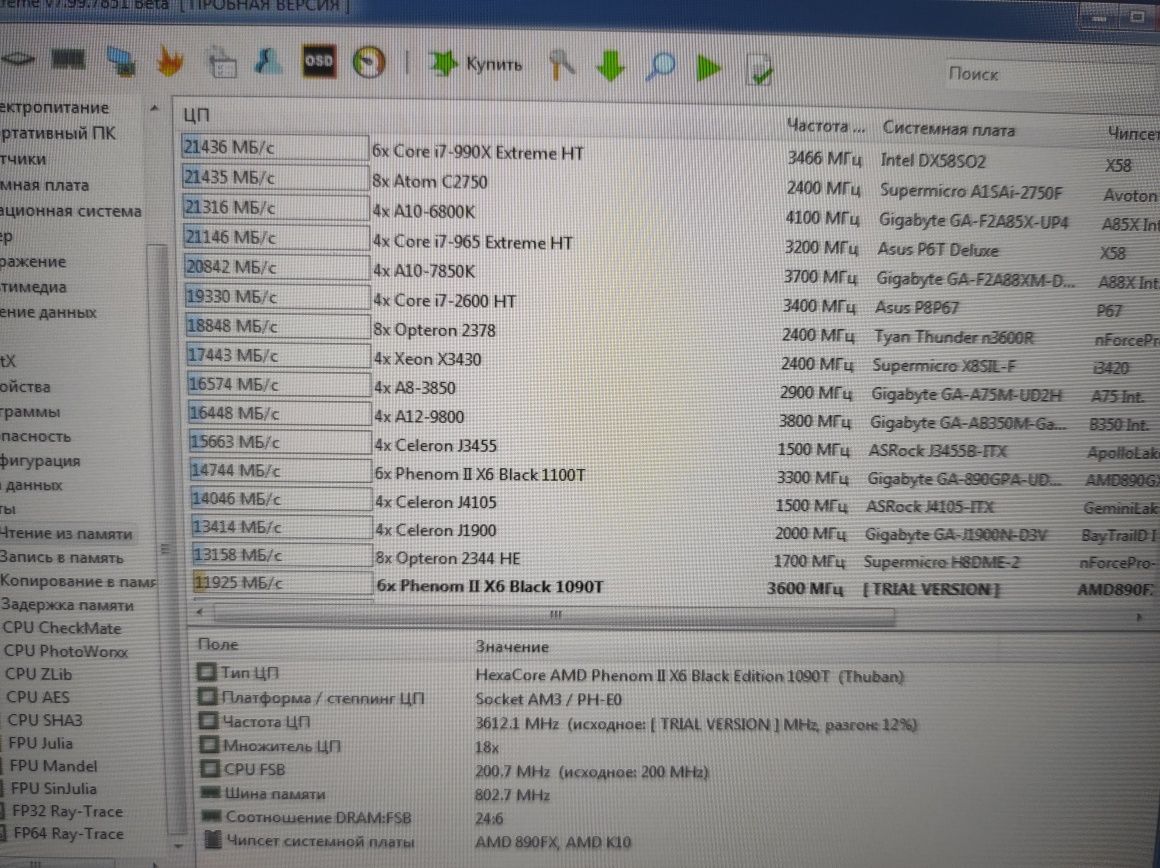
Task: Start the benchmark with green play icon
Action: click(709, 68)
